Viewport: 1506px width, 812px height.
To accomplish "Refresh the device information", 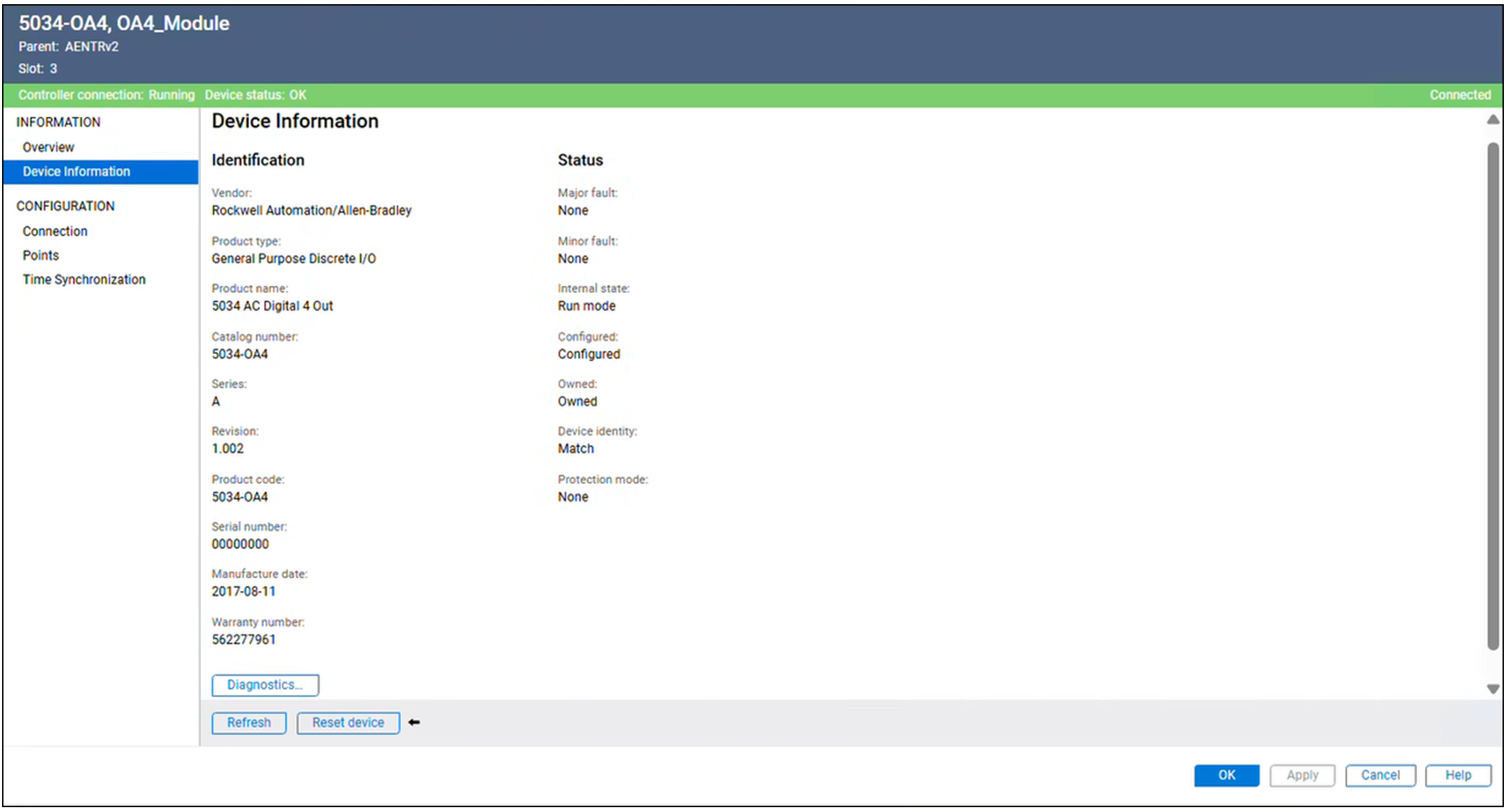I will 249,722.
